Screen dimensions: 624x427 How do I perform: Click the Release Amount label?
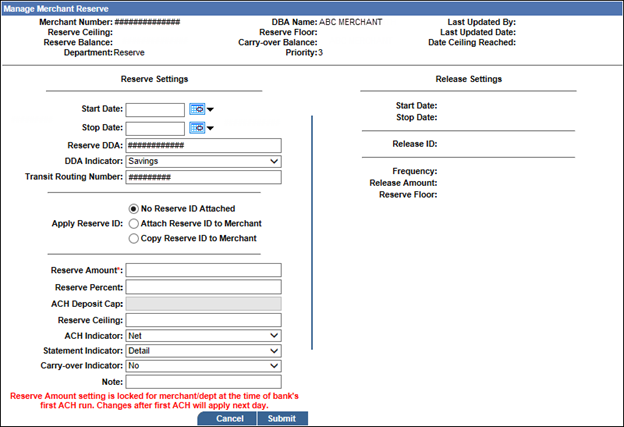pos(403,183)
